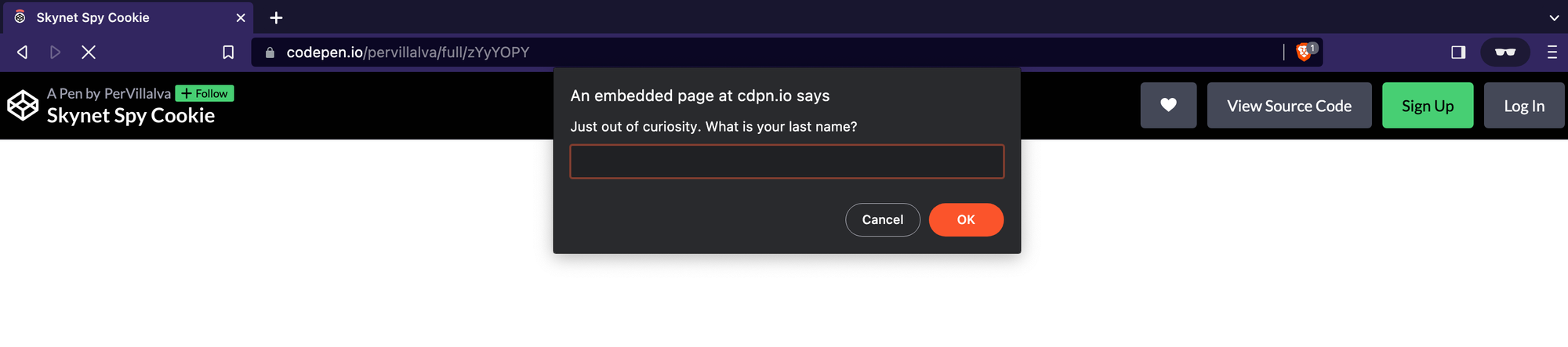This screenshot has width=1568, height=347.
Task: Dismiss the prompt with Cancel
Action: [x=883, y=219]
